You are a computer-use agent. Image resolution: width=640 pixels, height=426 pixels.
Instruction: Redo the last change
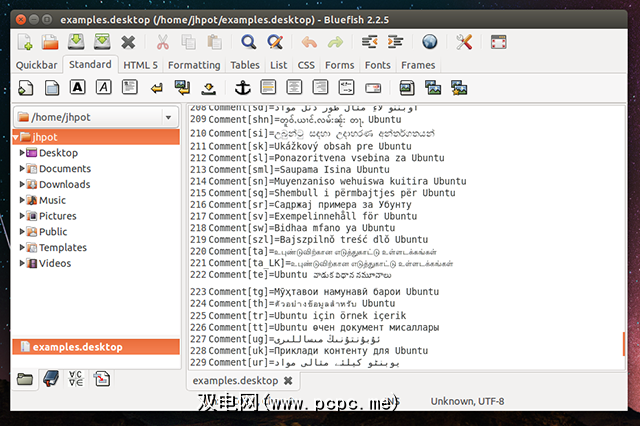pyautogui.click(x=335, y=42)
